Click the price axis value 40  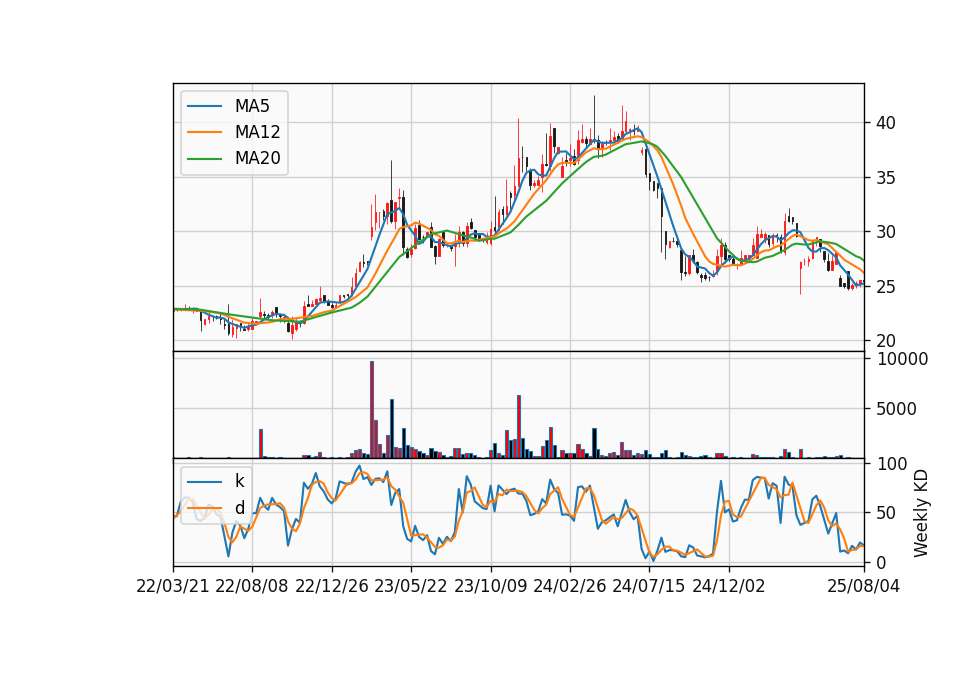885,123
